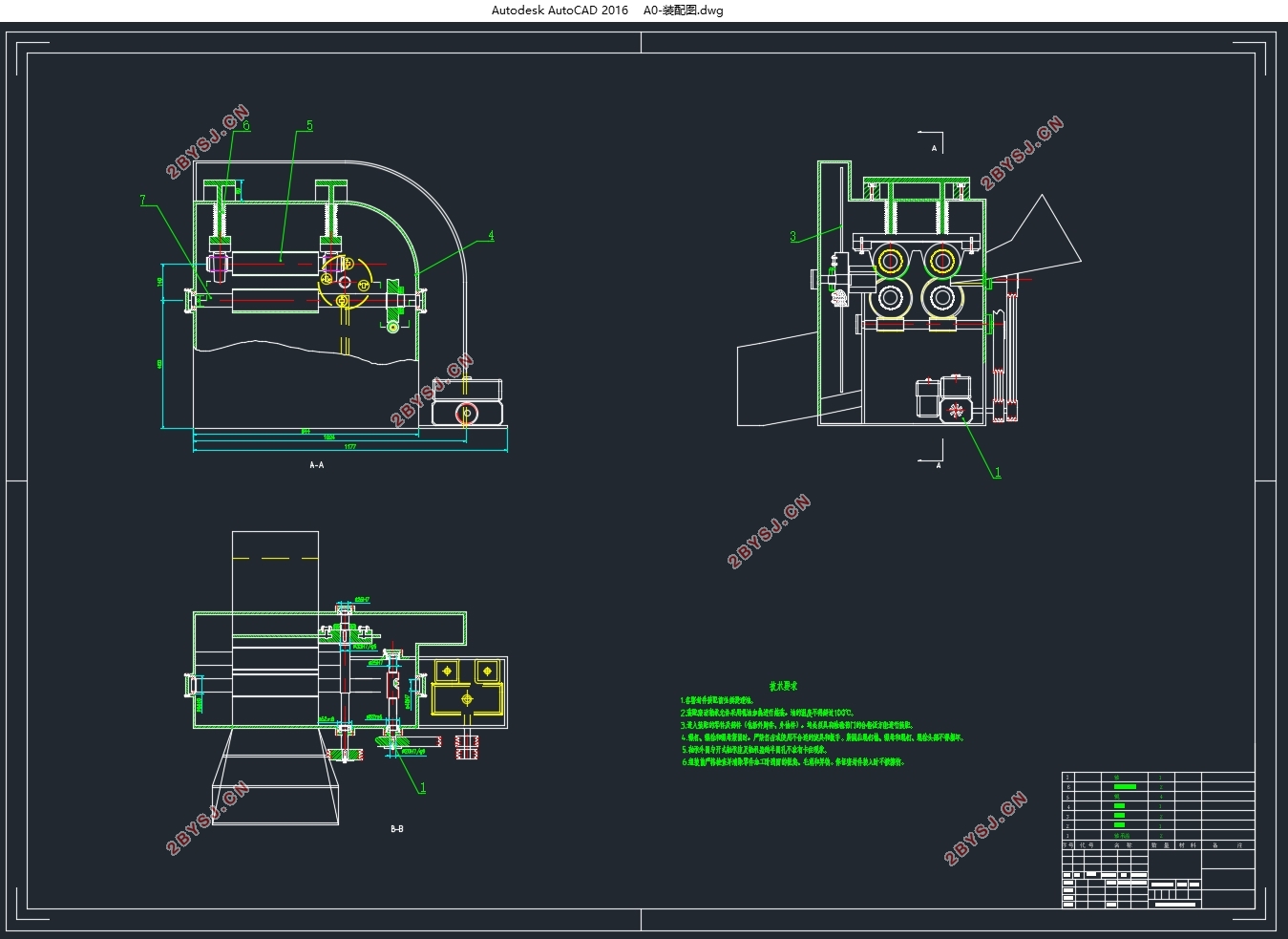Click the B-B section view label

coord(397,828)
